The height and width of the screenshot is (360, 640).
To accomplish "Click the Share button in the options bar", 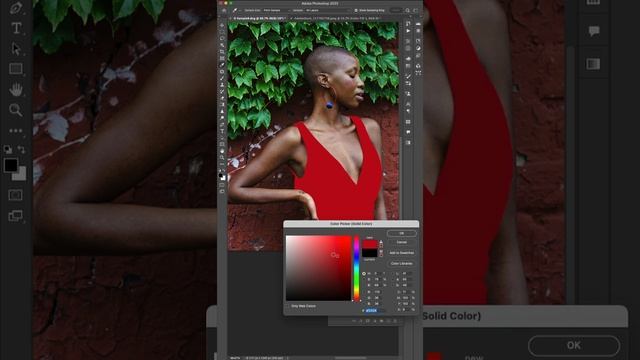I will 396,10.
